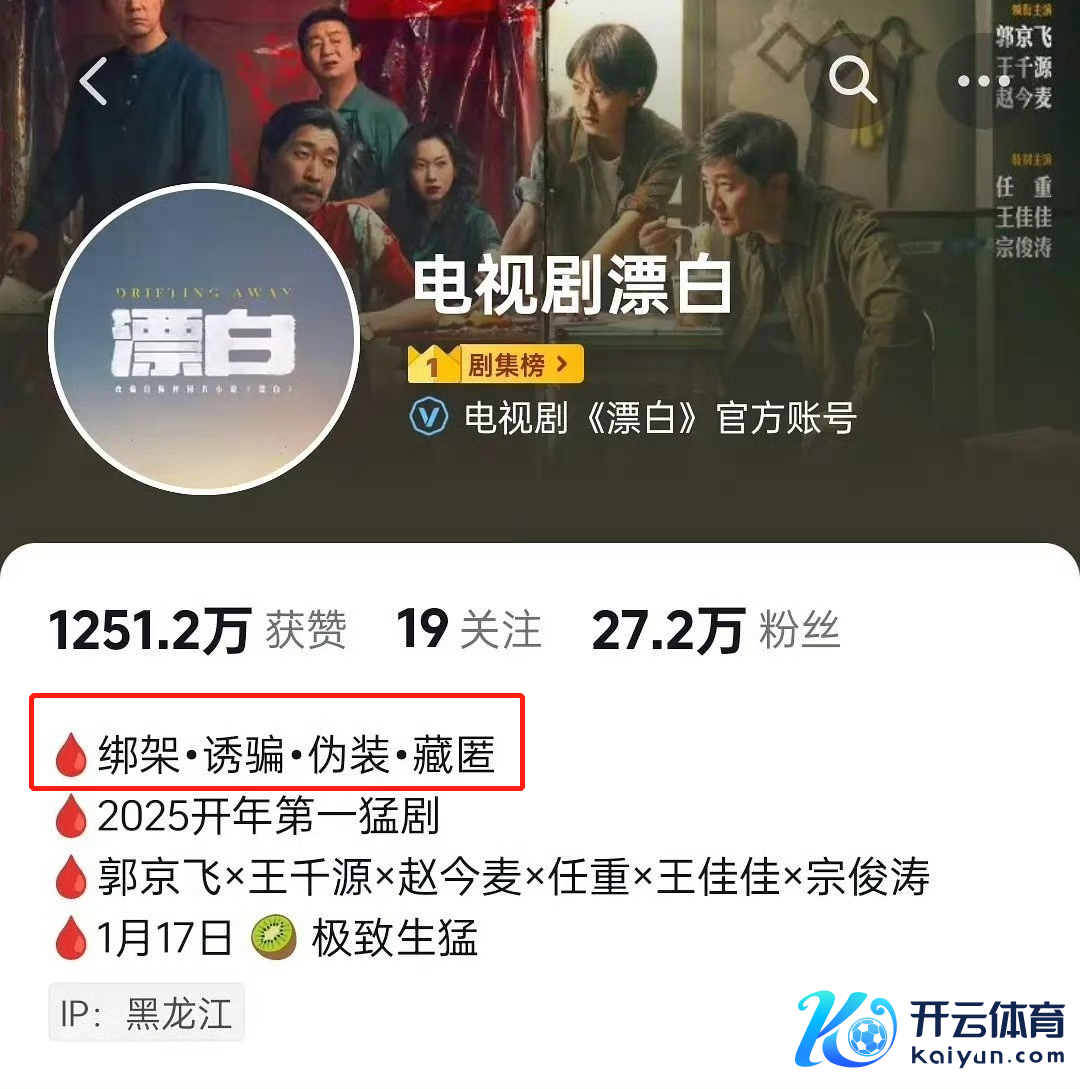The width and height of the screenshot is (1080, 1089).
Task: Open the three-dots more menu
Action: tap(983, 81)
